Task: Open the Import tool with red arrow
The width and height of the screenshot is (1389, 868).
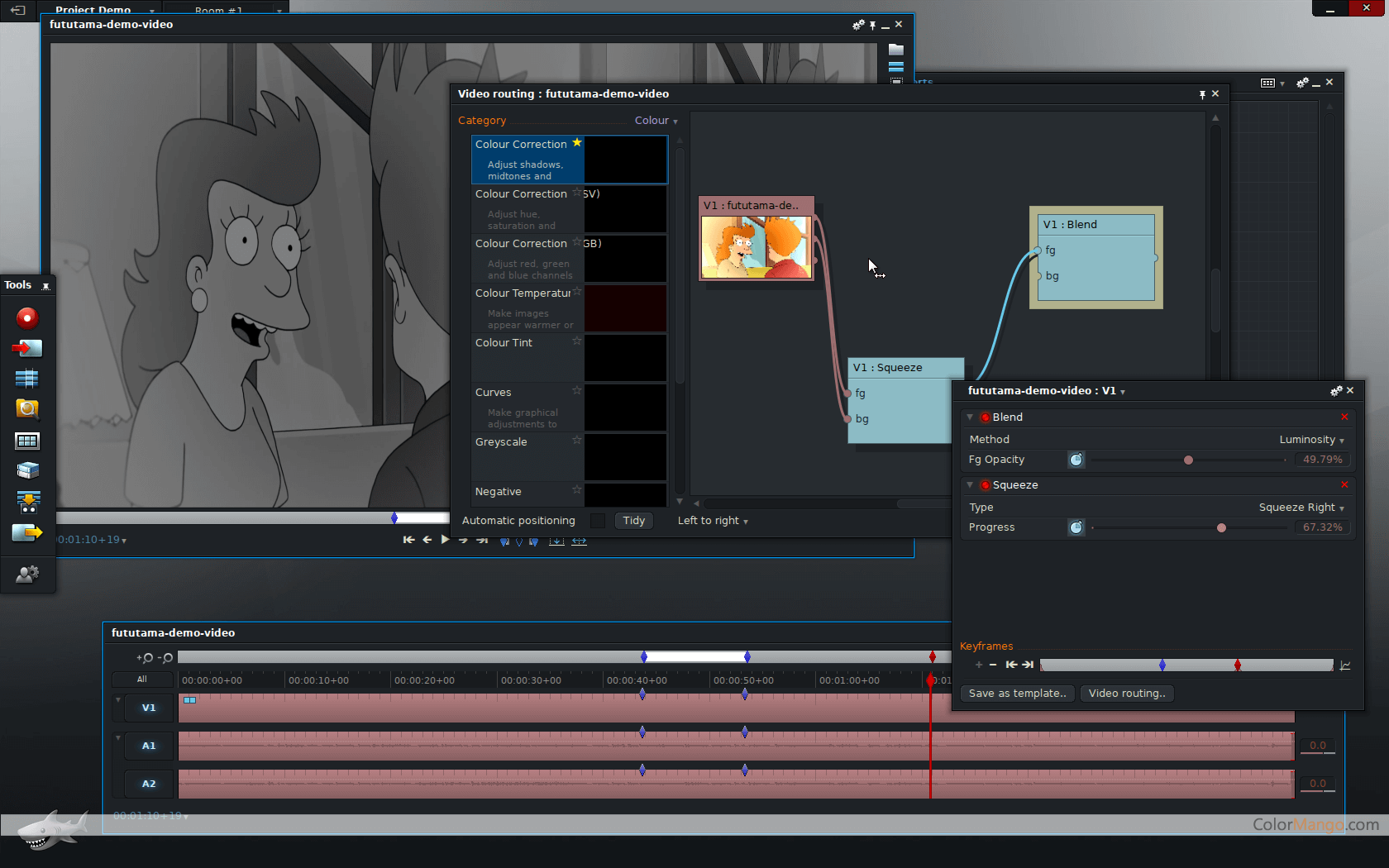Action: [x=27, y=348]
